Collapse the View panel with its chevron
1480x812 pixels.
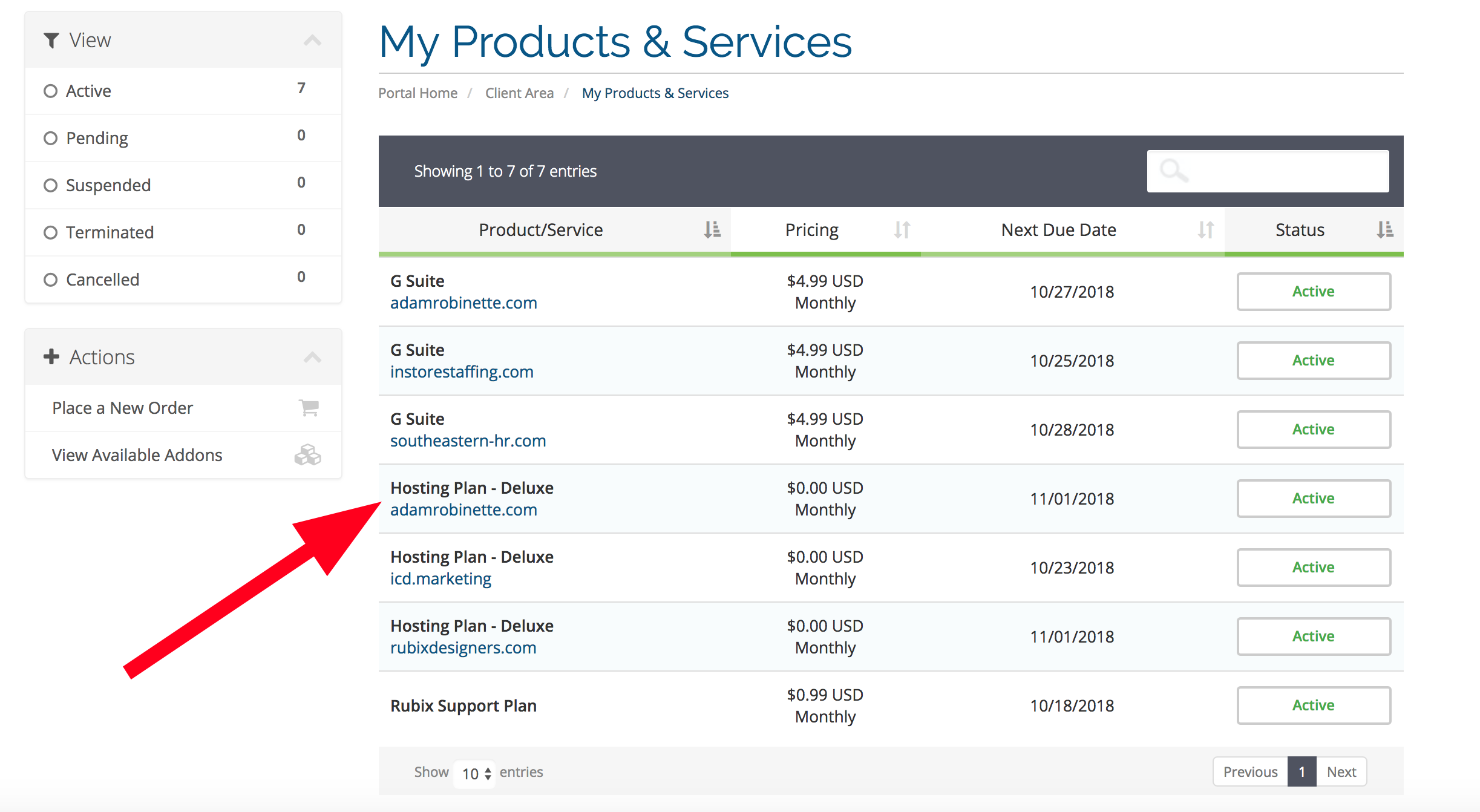point(312,41)
